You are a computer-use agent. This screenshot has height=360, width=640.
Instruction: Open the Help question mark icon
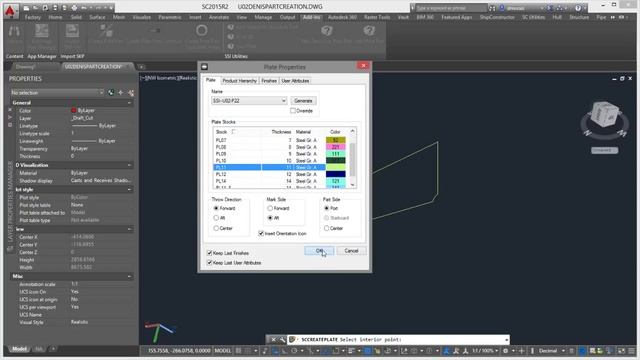pos(578,8)
